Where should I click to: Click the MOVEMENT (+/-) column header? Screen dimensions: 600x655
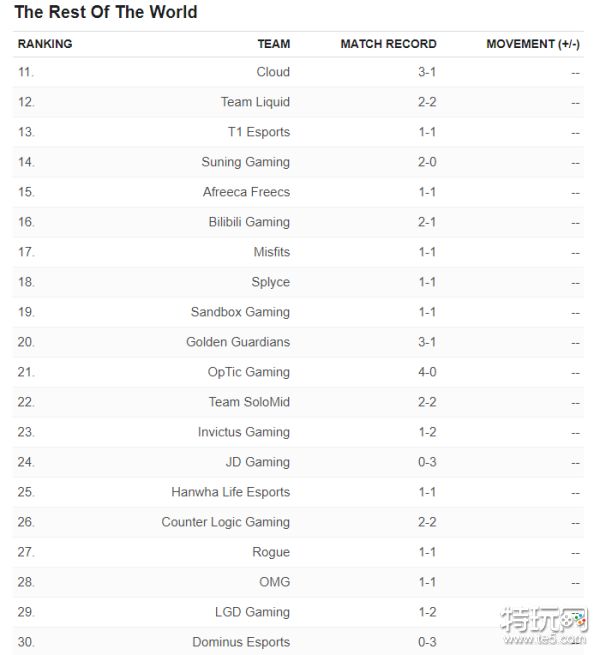(533, 44)
